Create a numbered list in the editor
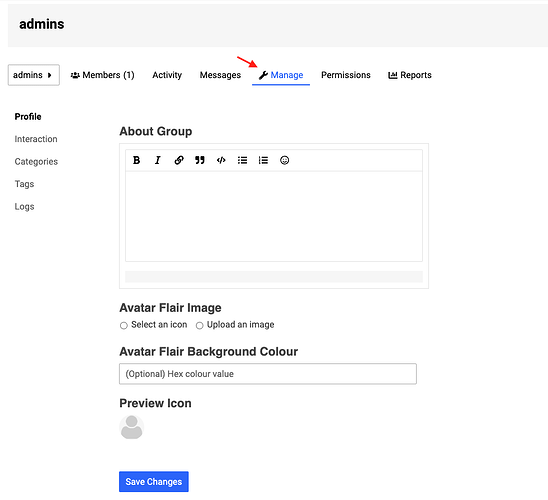 click(x=263, y=160)
